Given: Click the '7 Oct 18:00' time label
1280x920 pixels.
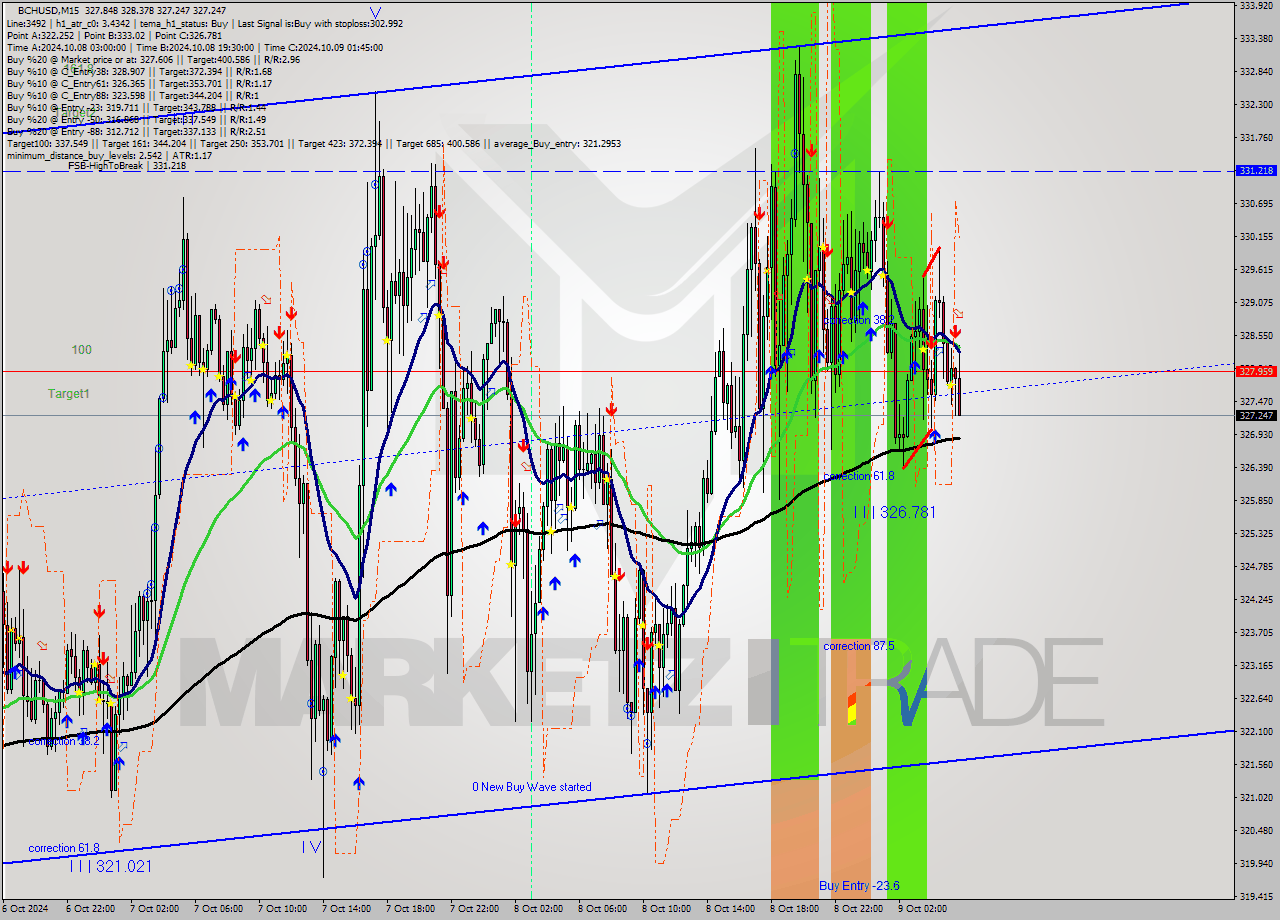Looking at the screenshot, I should (411, 909).
